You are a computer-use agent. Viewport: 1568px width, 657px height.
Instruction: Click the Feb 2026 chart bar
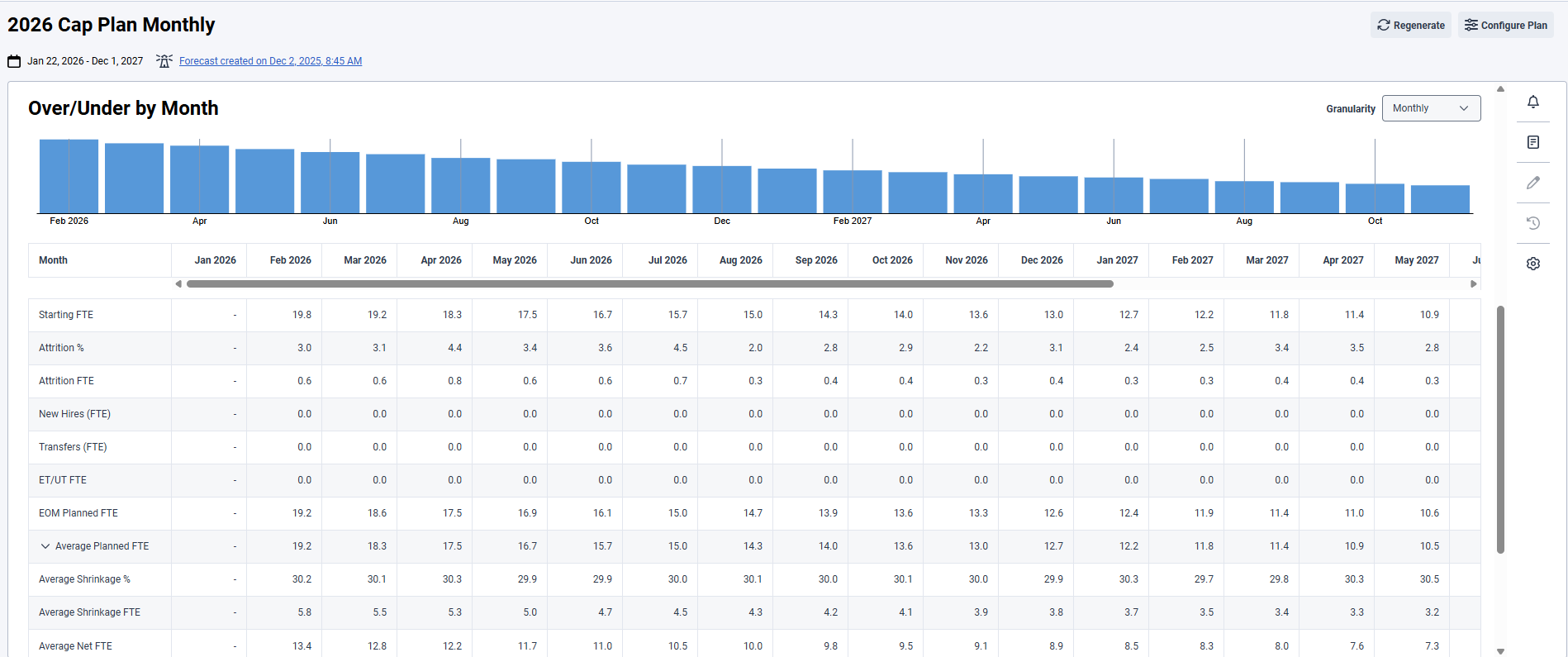click(x=69, y=177)
